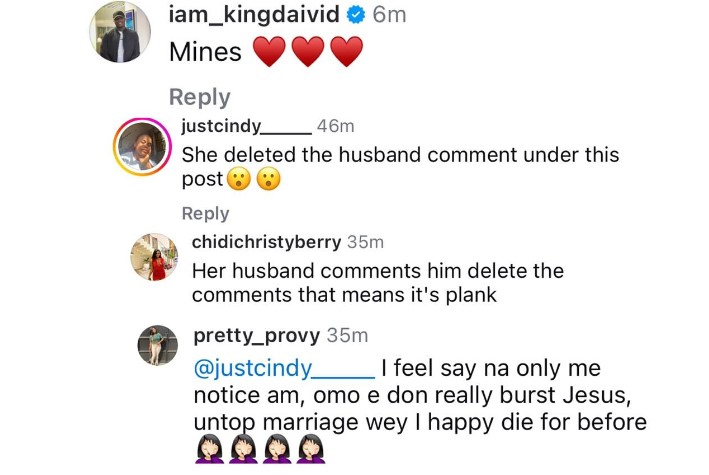Open chidichristyberry's avatar photo
This screenshot has height=475, width=709.
[x=153, y=257]
